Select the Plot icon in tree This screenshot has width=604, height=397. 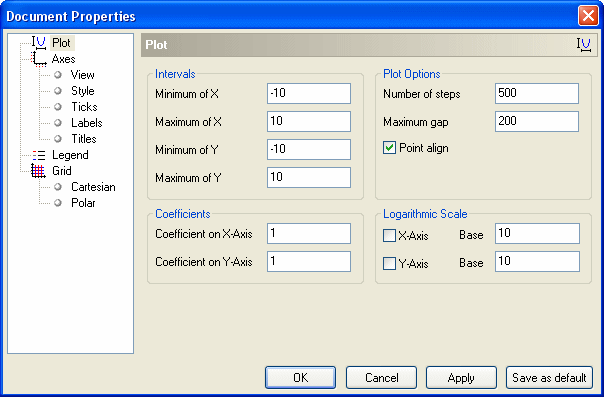39,42
